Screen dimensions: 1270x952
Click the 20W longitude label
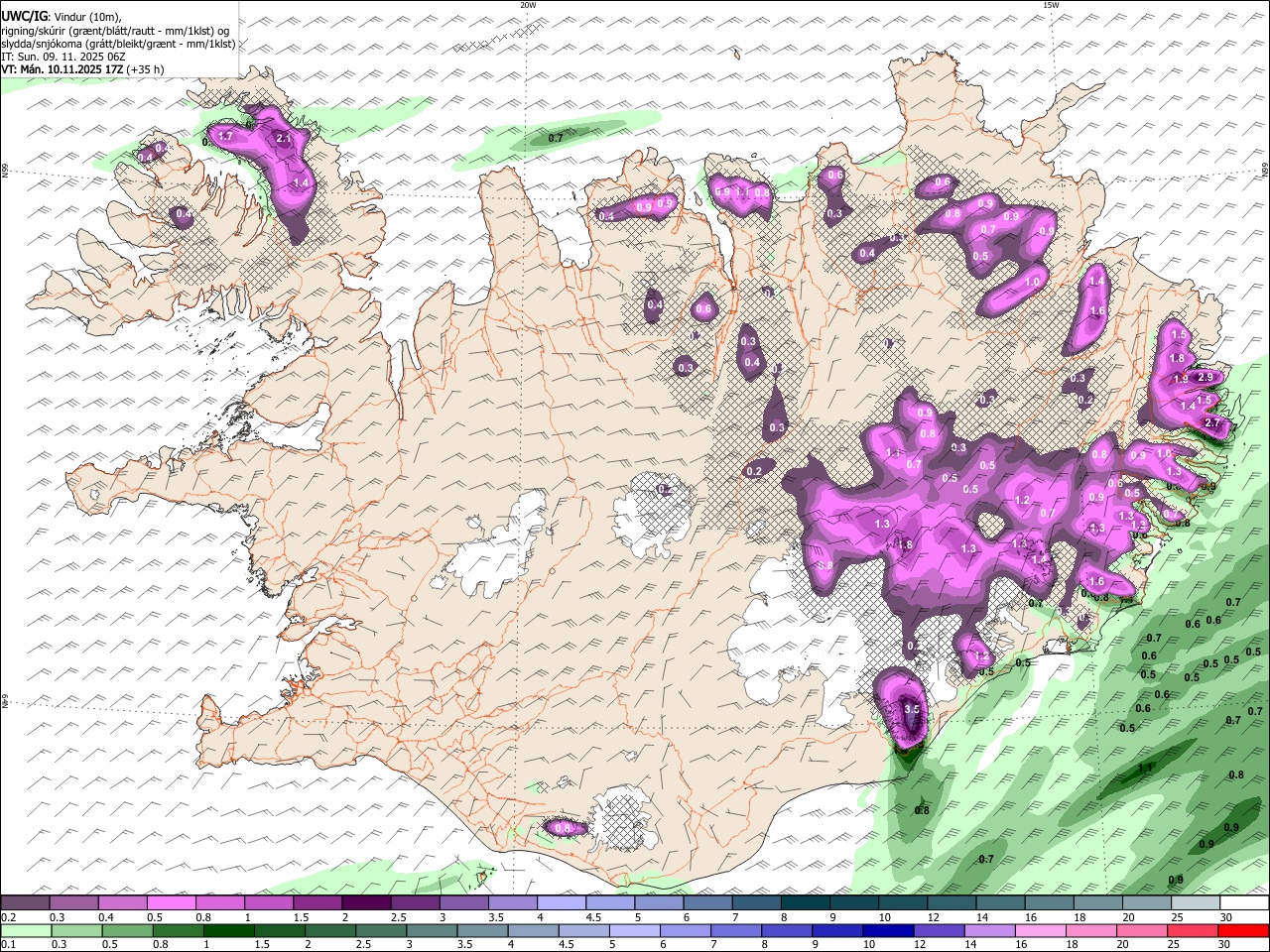[528, 5]
